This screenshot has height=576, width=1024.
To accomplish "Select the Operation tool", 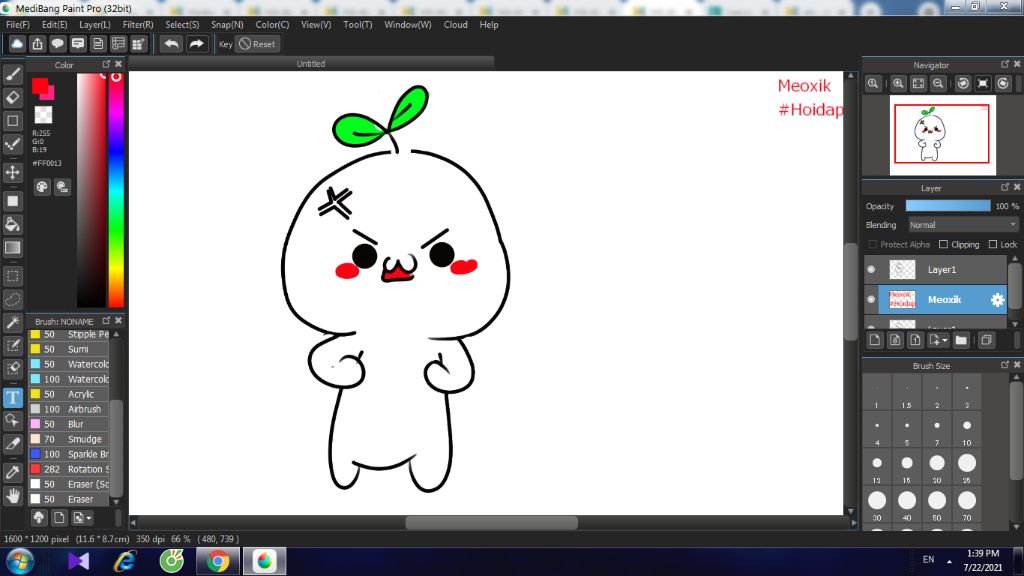I will pyautogui.click(x=12, y=420).
